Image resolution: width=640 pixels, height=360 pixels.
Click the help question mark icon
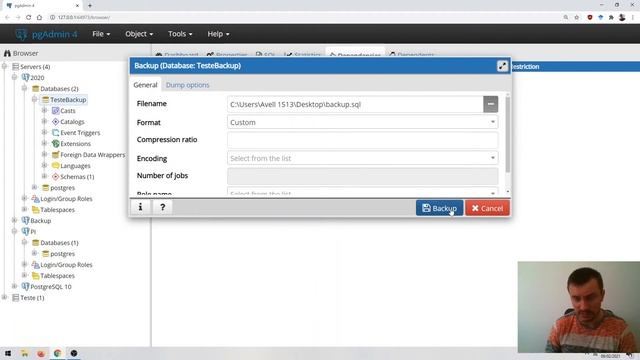162,207
